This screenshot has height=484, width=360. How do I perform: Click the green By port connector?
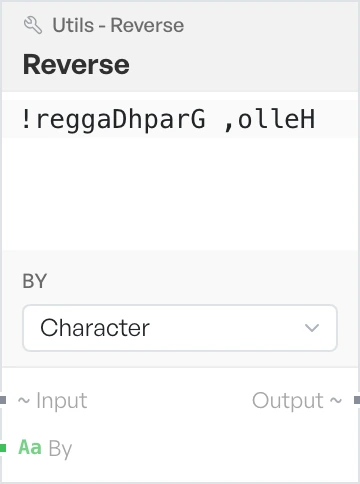tap(3, 448)
